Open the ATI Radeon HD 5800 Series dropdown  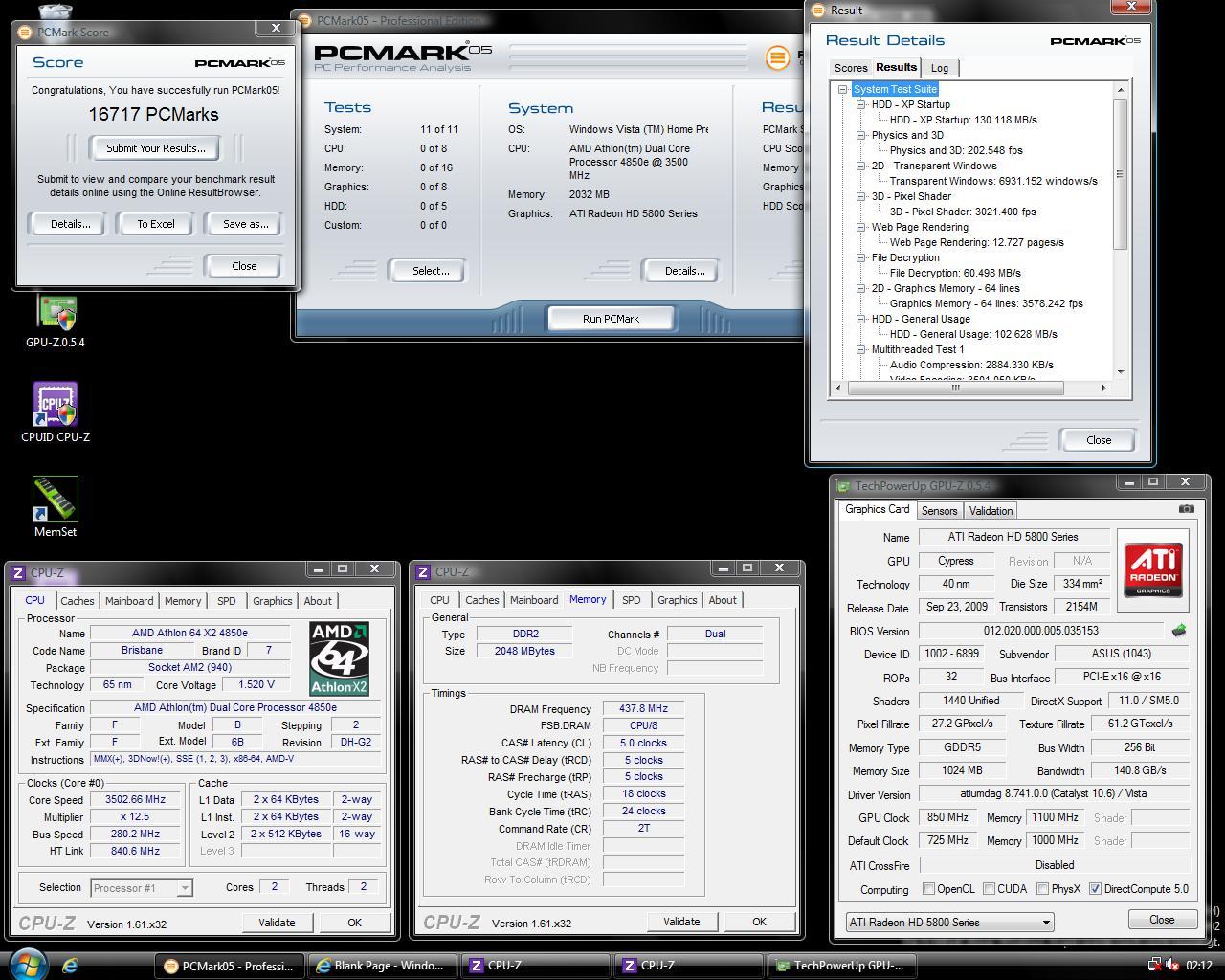click(x=949, y=923)
